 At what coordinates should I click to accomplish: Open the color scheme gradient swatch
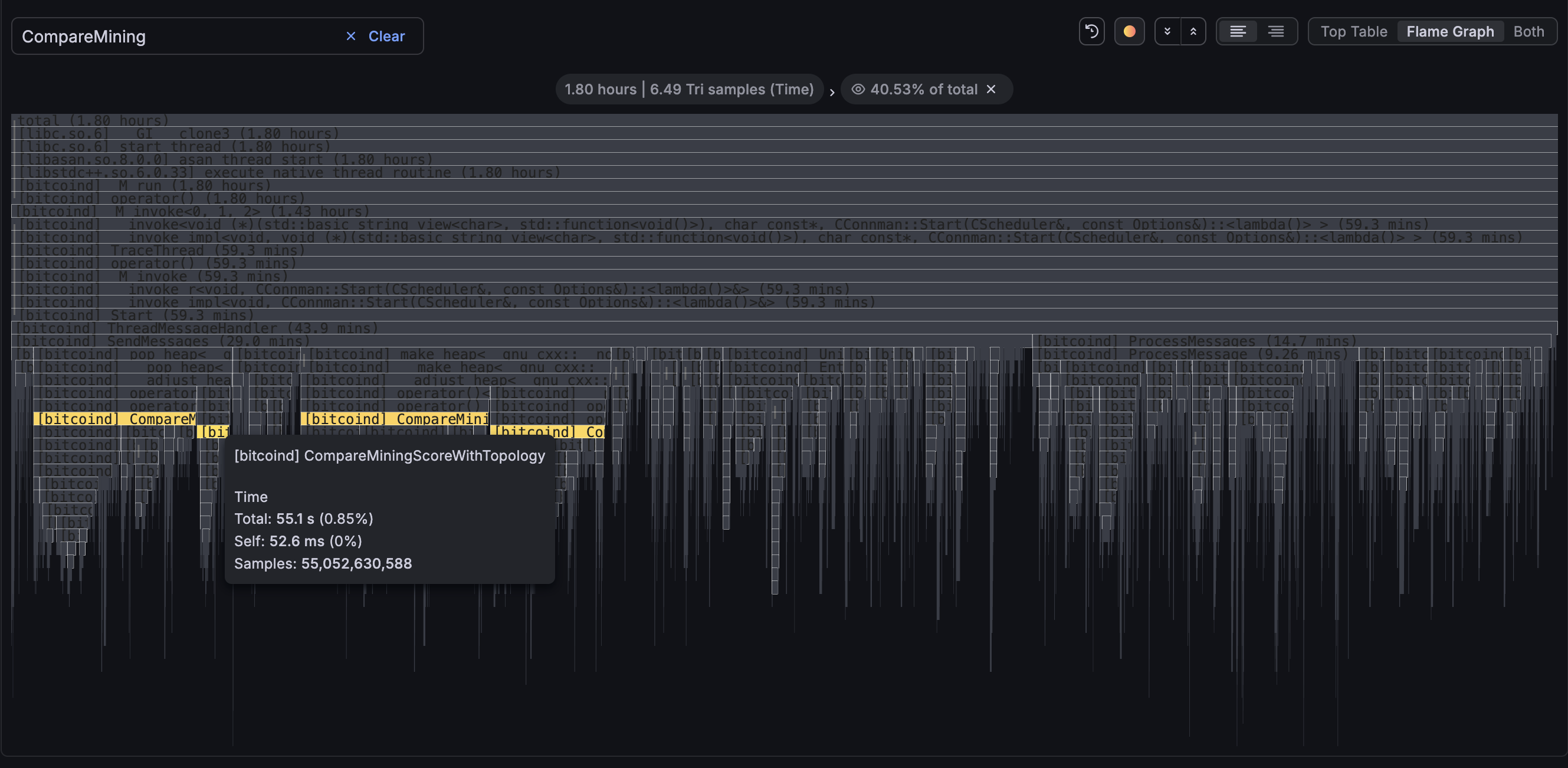click(x=1129, y=32)
